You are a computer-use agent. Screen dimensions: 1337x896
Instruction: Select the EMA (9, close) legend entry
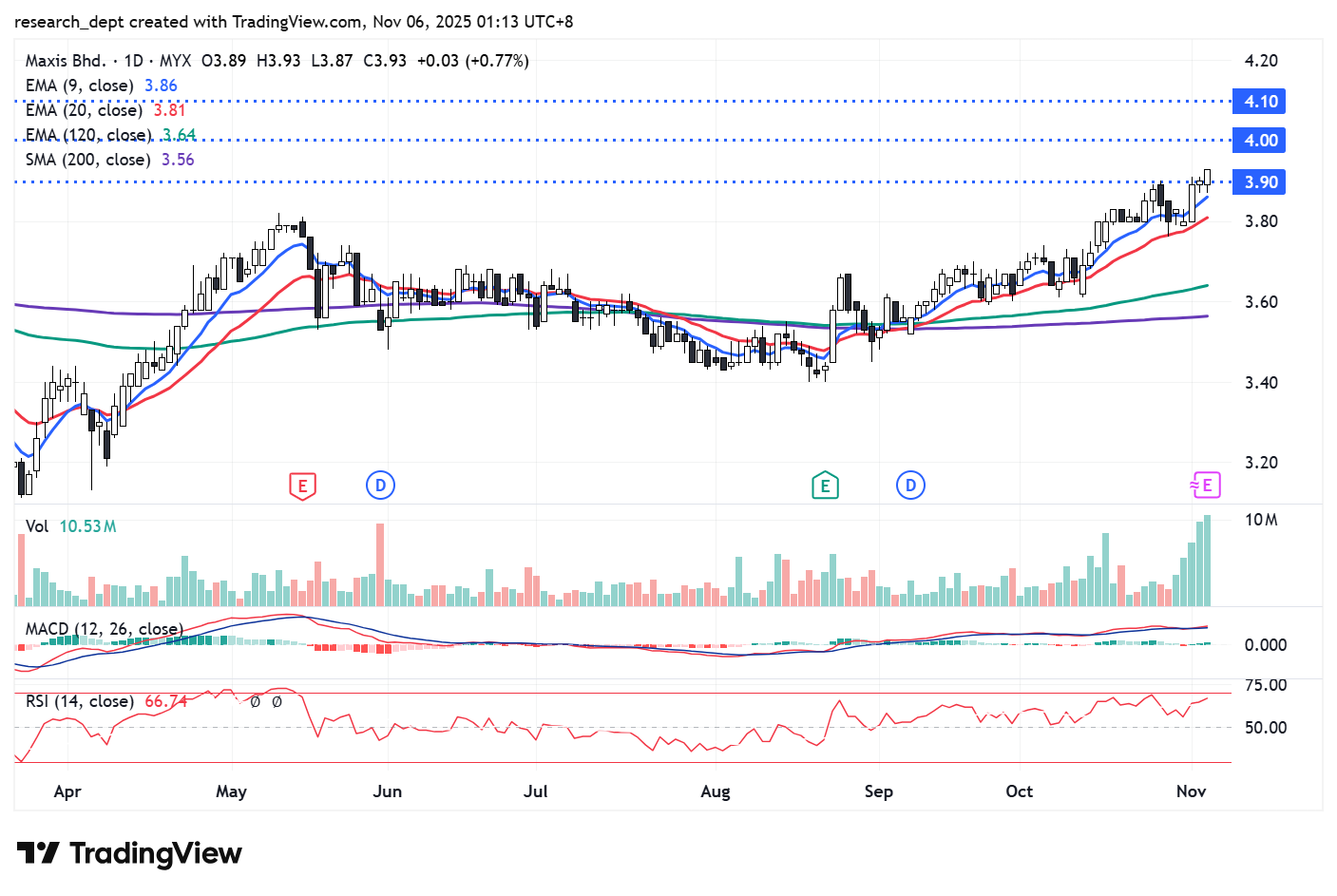pos(79,86)
